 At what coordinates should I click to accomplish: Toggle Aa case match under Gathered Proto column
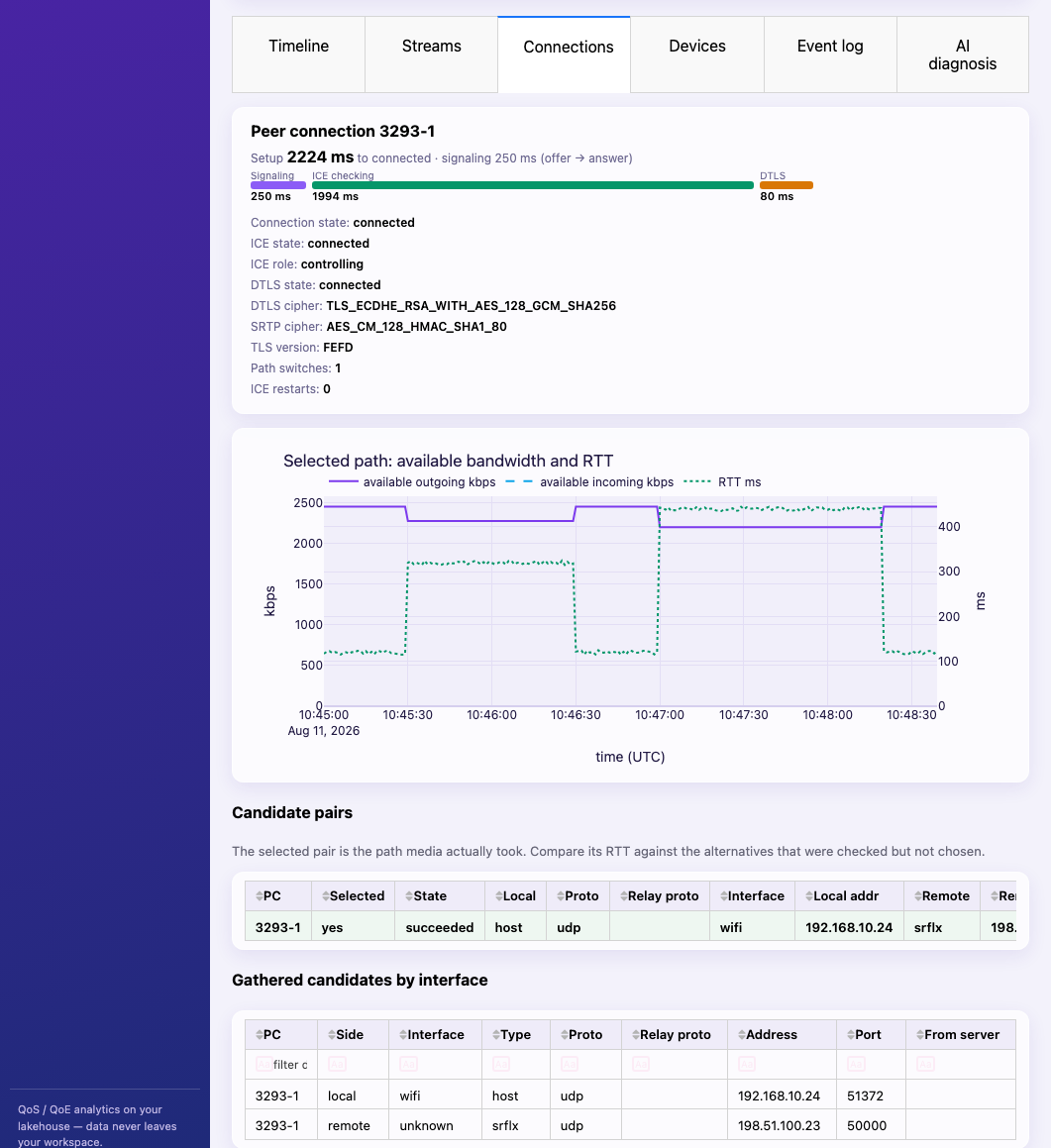tap(569, 1064)
